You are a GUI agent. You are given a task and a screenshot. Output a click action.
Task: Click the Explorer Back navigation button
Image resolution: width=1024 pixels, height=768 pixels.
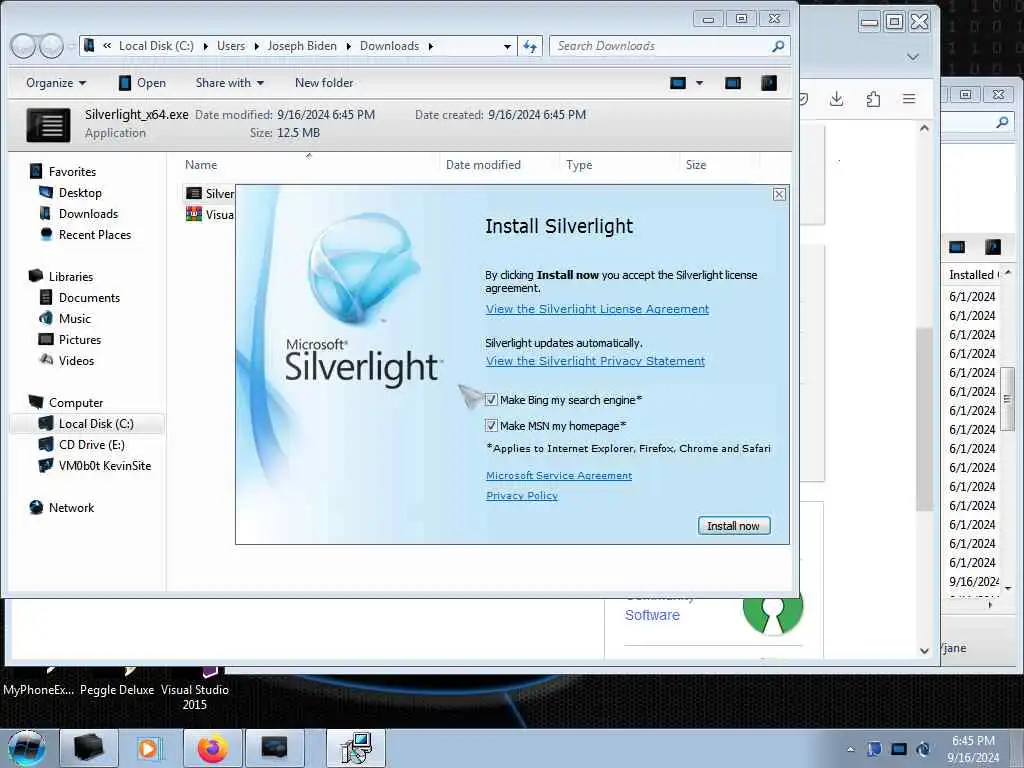tap(23, 46)
